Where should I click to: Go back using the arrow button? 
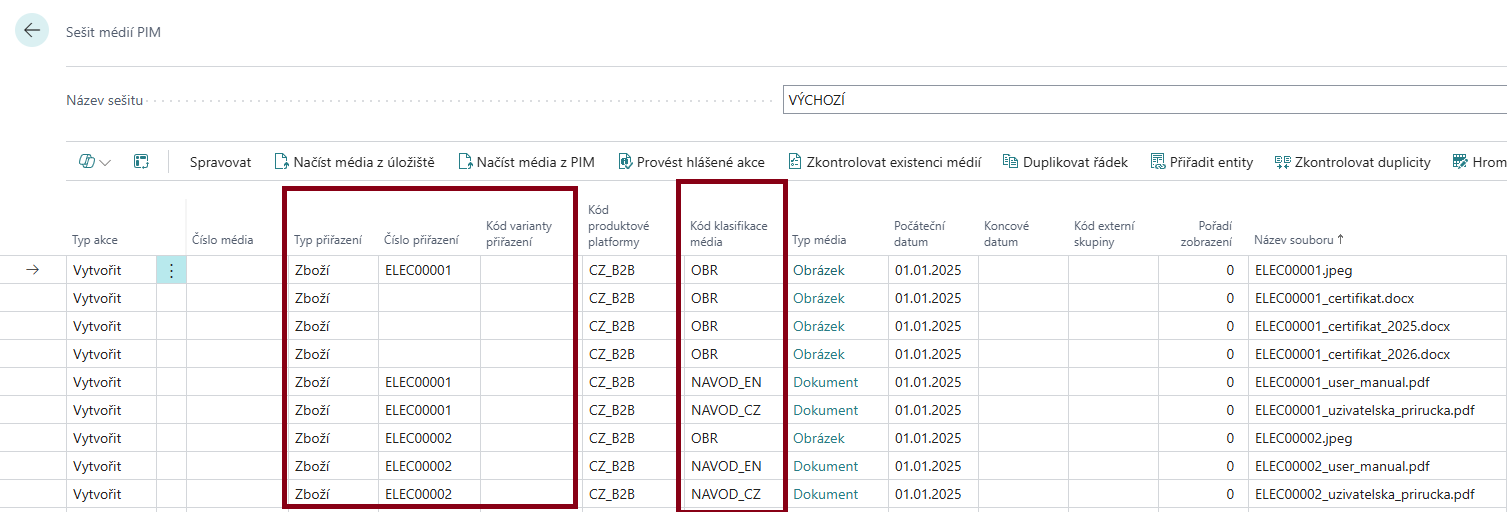coord(32,31)
